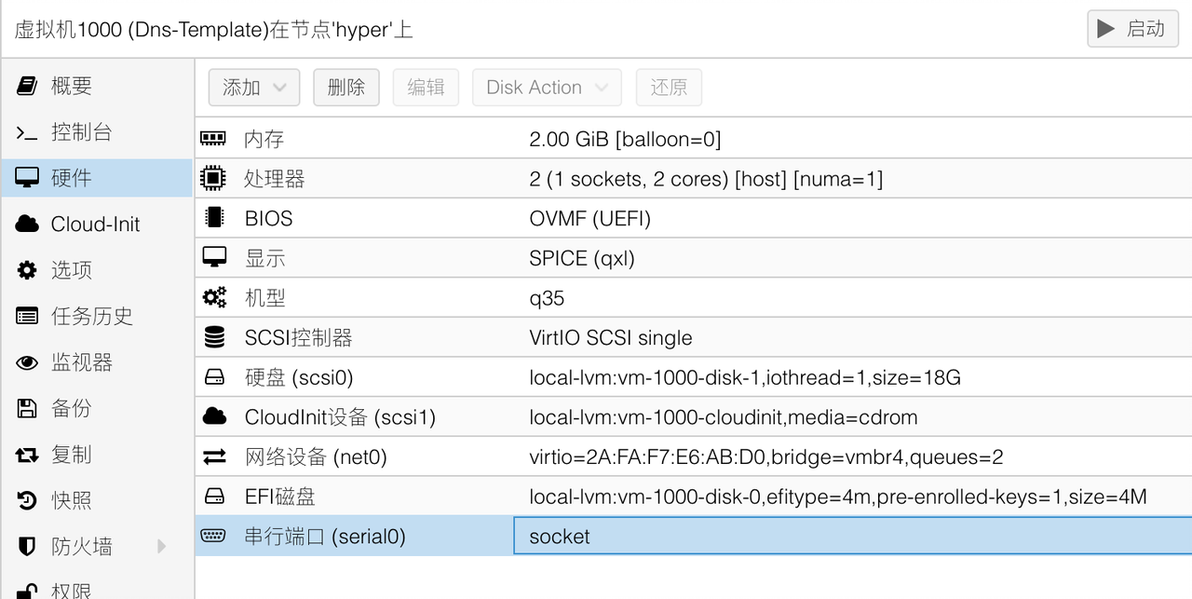Click the BIOS chip icon
This screenshot has width=1192, height=599.
coord(214,218)
